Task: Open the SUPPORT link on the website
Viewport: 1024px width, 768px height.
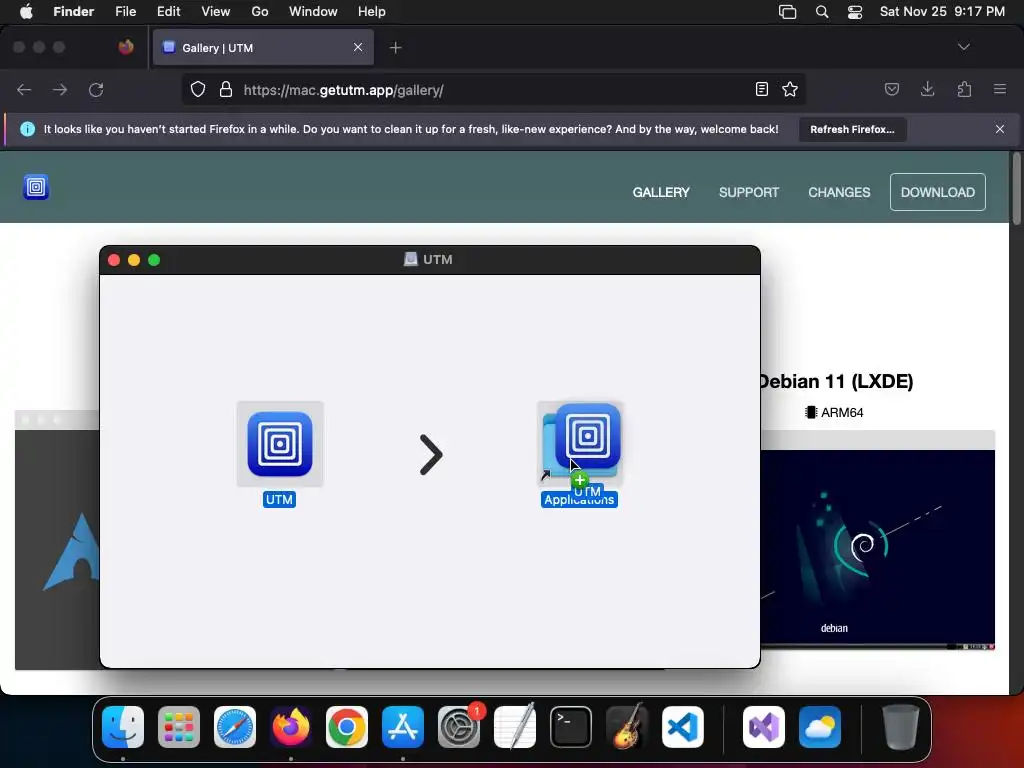Action: 748,192
